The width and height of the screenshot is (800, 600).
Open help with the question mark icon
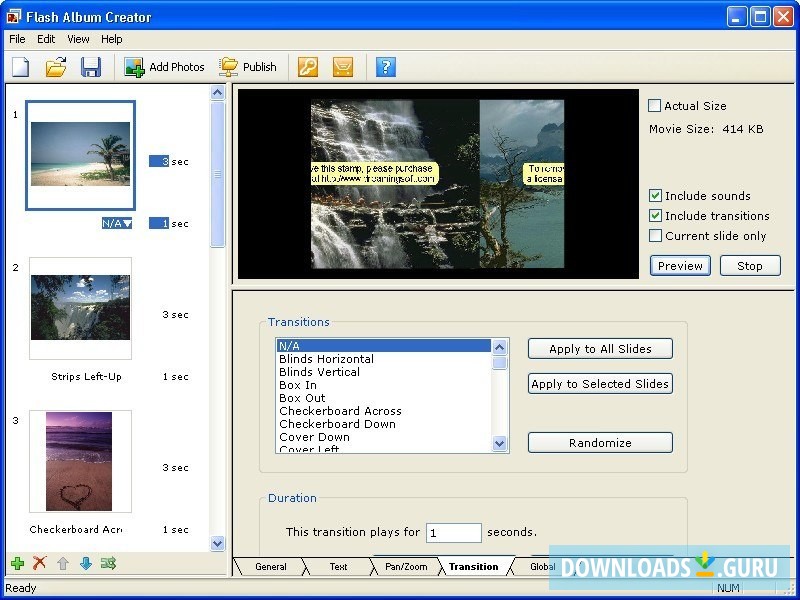tap(386, 67)
